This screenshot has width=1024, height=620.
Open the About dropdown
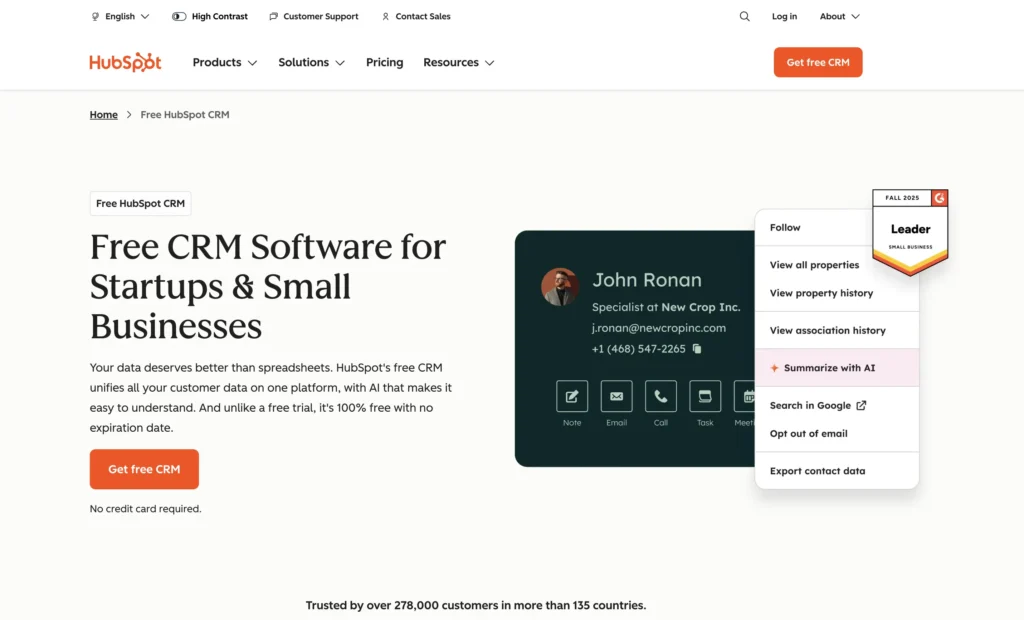[x=839, y=17]
